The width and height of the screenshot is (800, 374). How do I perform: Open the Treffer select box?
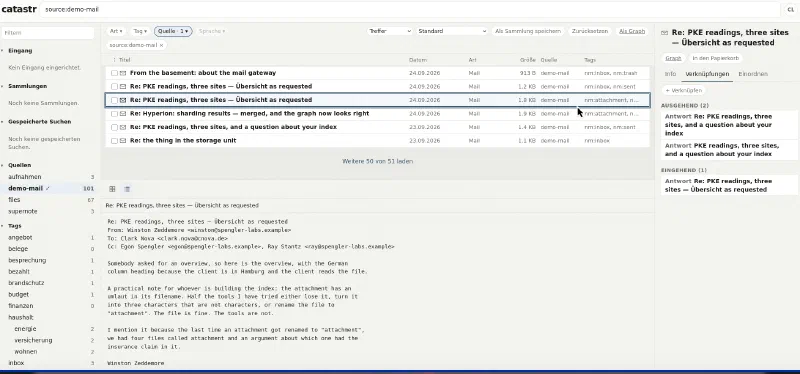(389, 31)
